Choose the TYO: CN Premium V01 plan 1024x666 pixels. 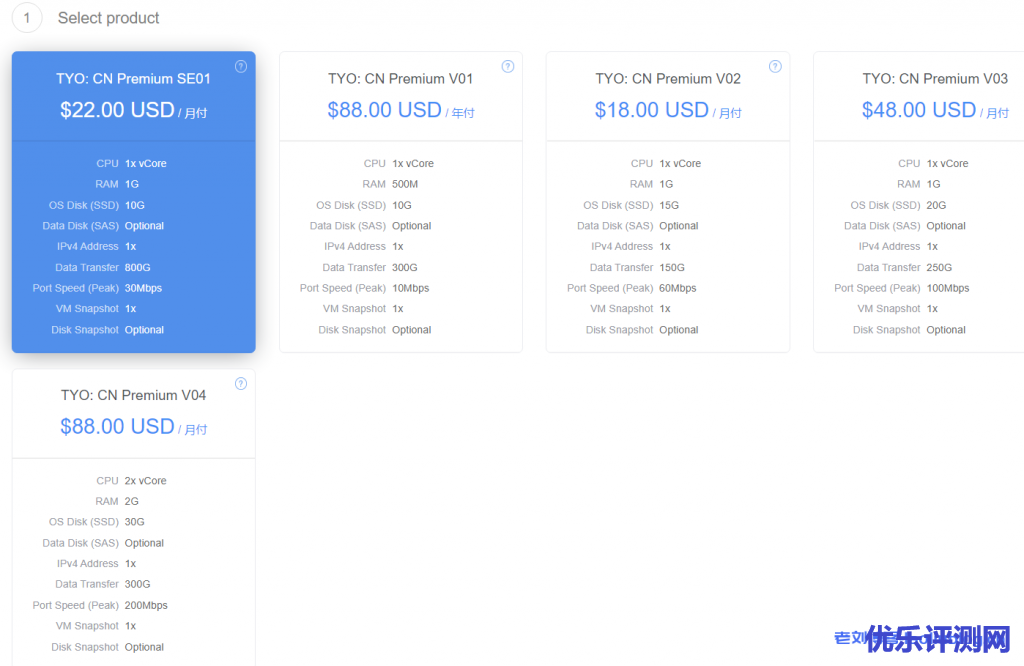pos(400,79)
